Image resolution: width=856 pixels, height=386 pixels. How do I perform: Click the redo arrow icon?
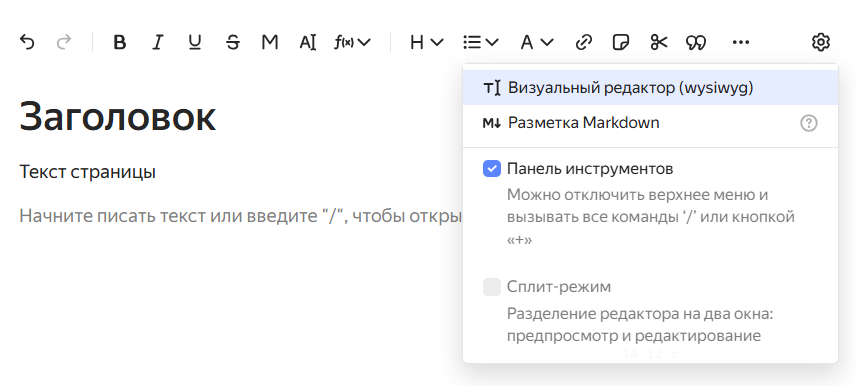pyautogui.click(x=64, y=42)
